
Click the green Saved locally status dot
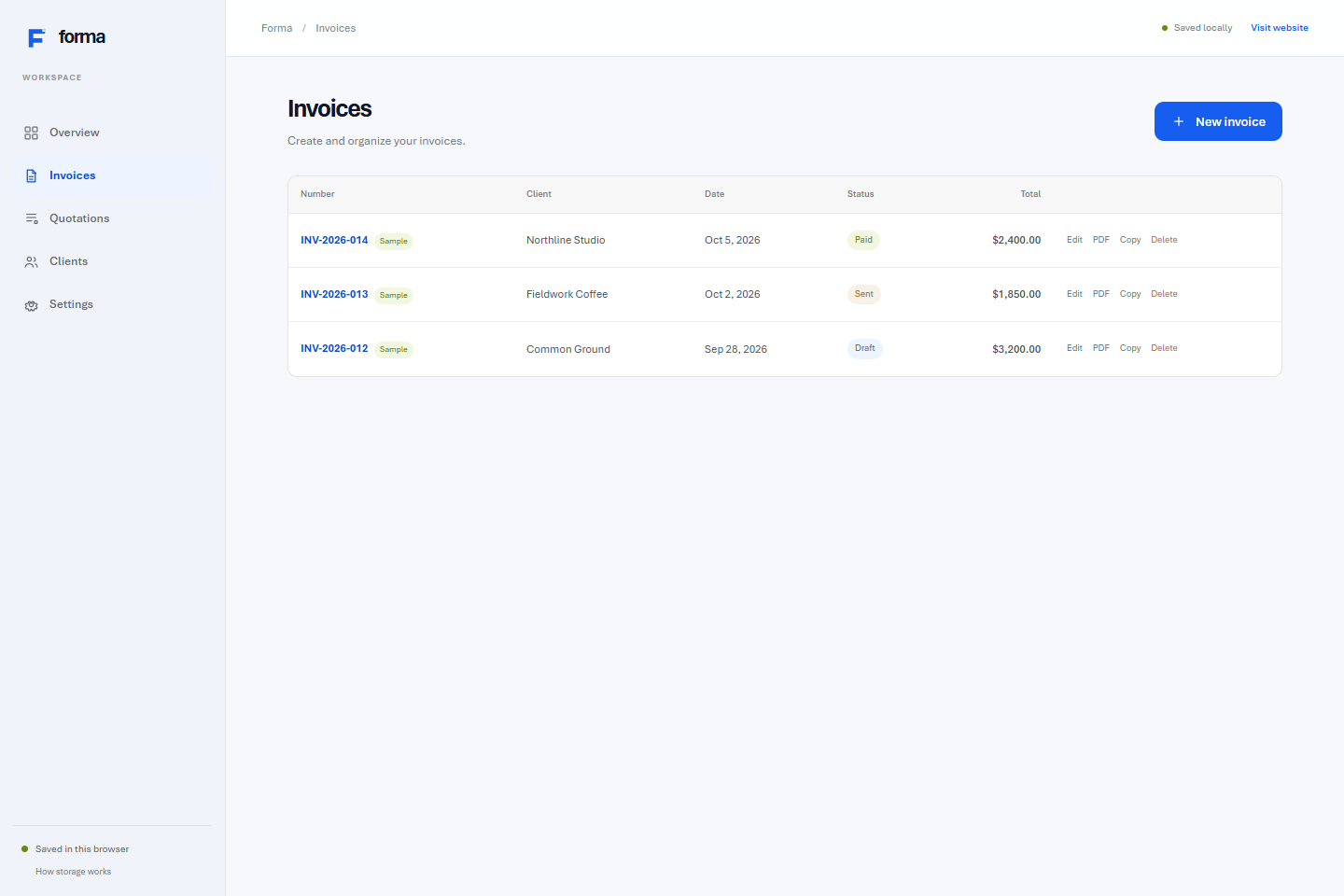point(1165,28)
